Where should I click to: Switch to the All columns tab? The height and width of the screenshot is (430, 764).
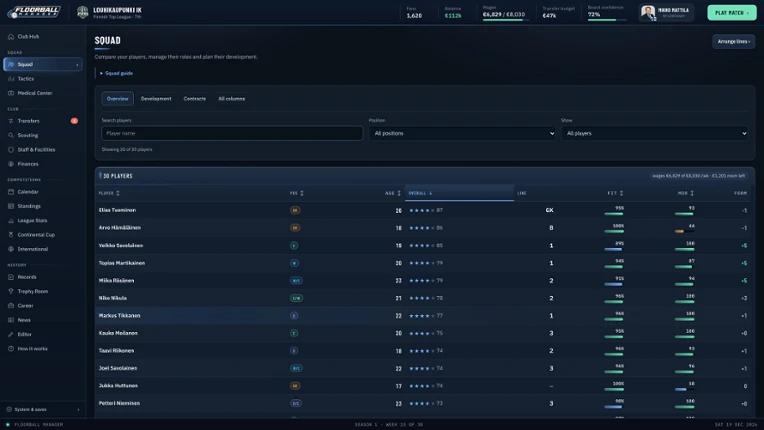click(x=231, y=98)
